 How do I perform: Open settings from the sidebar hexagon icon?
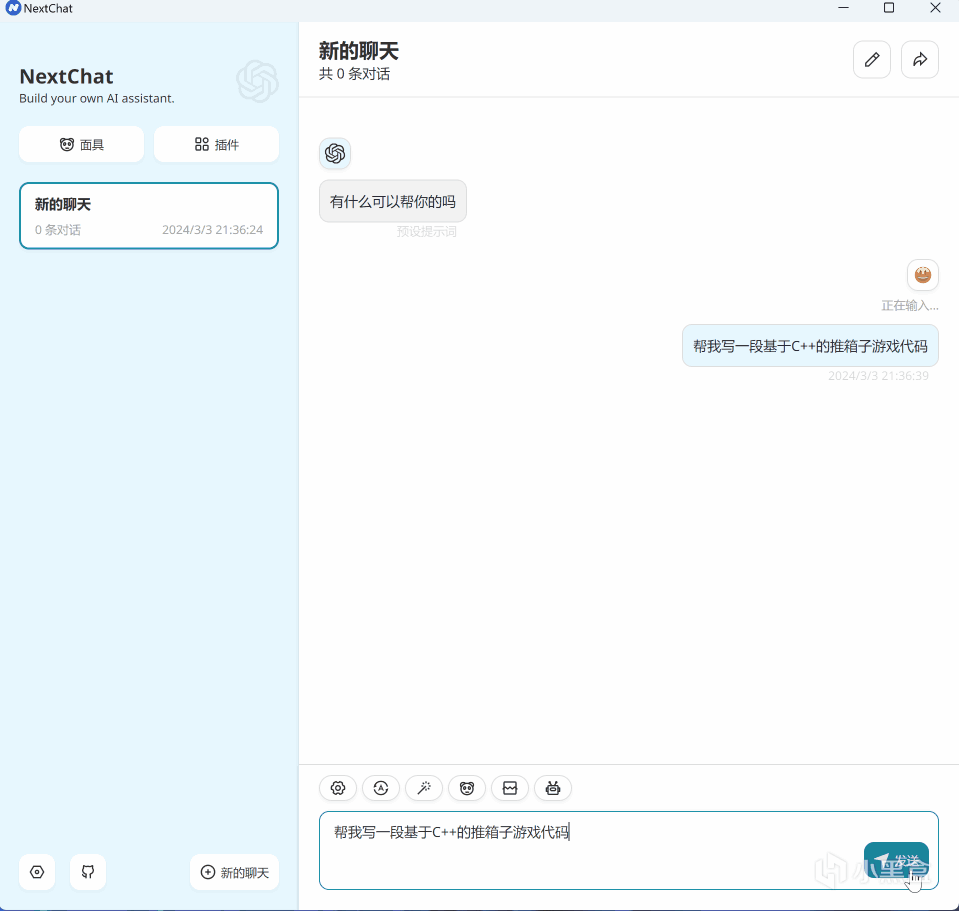(37, 872)
